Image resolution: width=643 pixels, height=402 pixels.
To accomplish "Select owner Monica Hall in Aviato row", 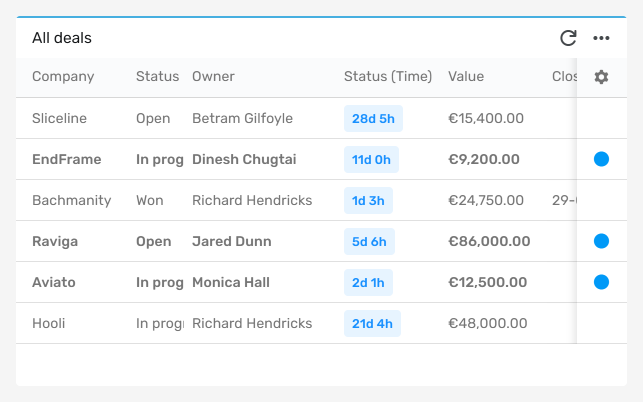I will click(231, 282).
